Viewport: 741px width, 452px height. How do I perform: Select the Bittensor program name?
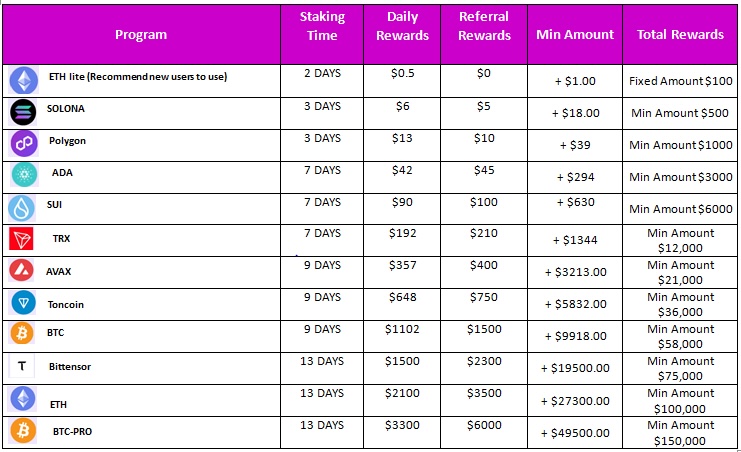pyautogui.click(x=70, y=367)
